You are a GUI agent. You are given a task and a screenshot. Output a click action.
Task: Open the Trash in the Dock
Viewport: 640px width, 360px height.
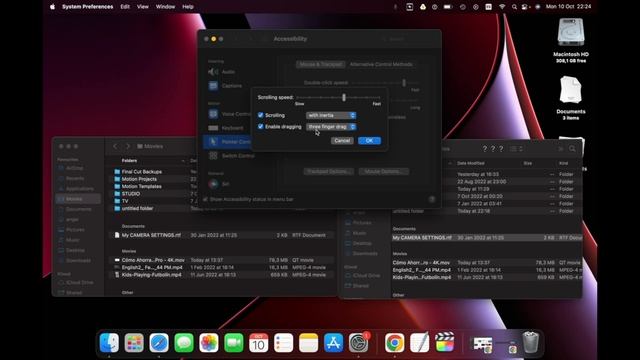point(530,342)
